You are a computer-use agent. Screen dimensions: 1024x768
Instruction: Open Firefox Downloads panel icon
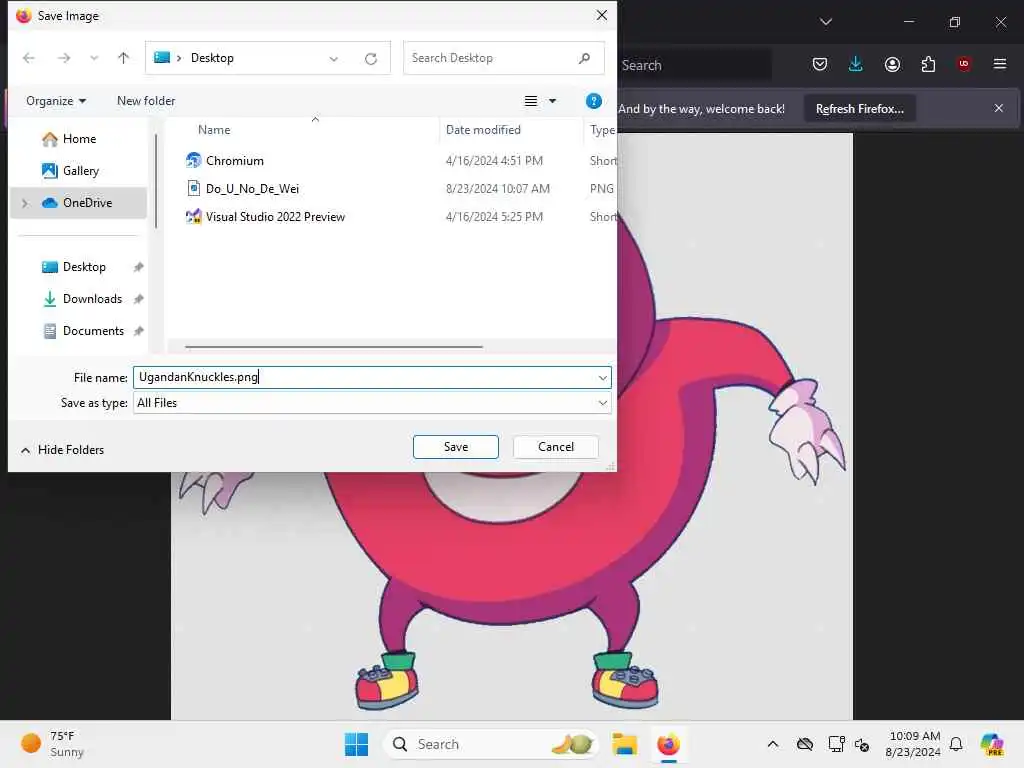point(856,64)
